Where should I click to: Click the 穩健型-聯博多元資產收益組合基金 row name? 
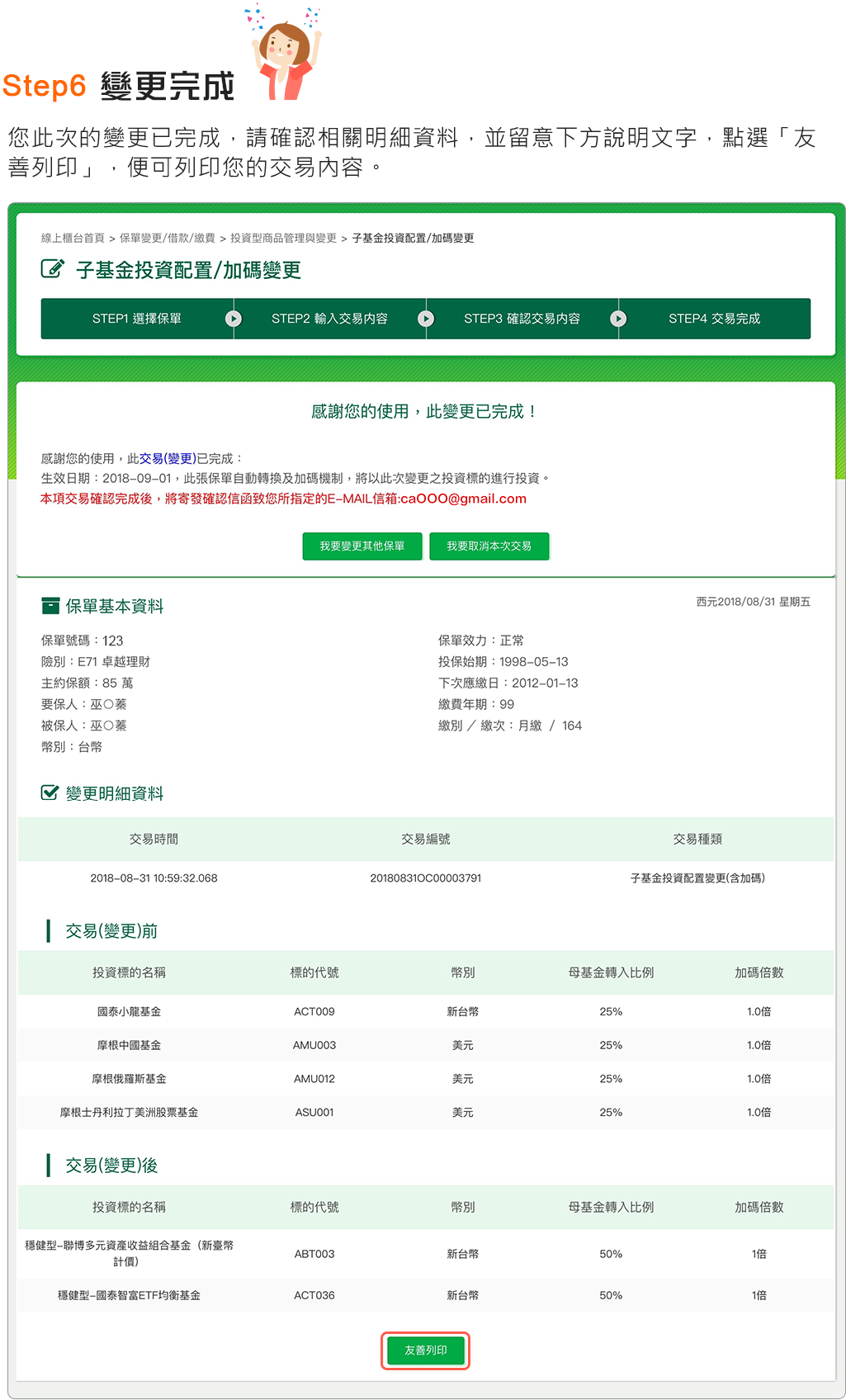point(129,1253)
